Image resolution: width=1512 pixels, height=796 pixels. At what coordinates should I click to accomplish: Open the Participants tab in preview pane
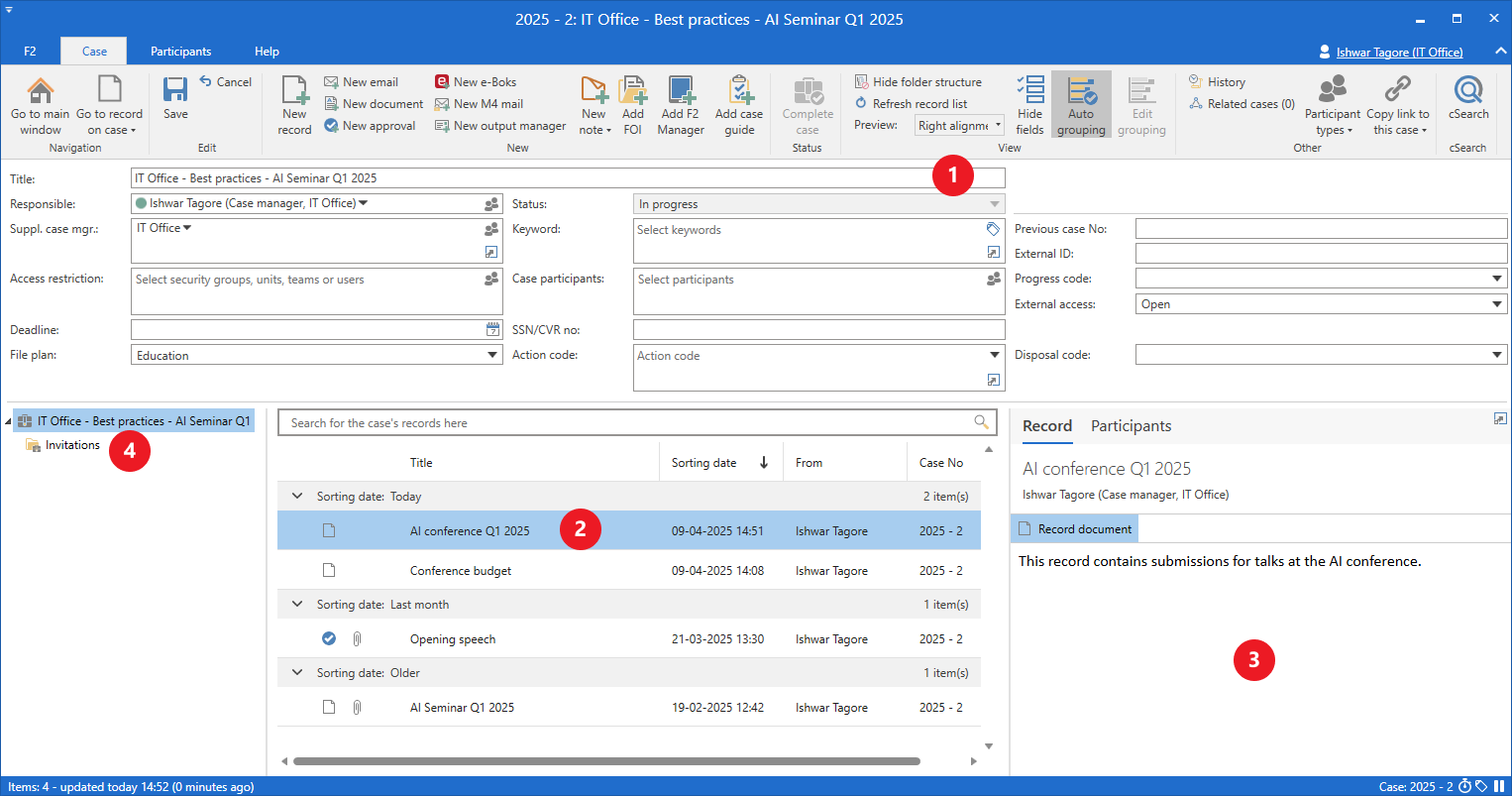(1131, 426)
